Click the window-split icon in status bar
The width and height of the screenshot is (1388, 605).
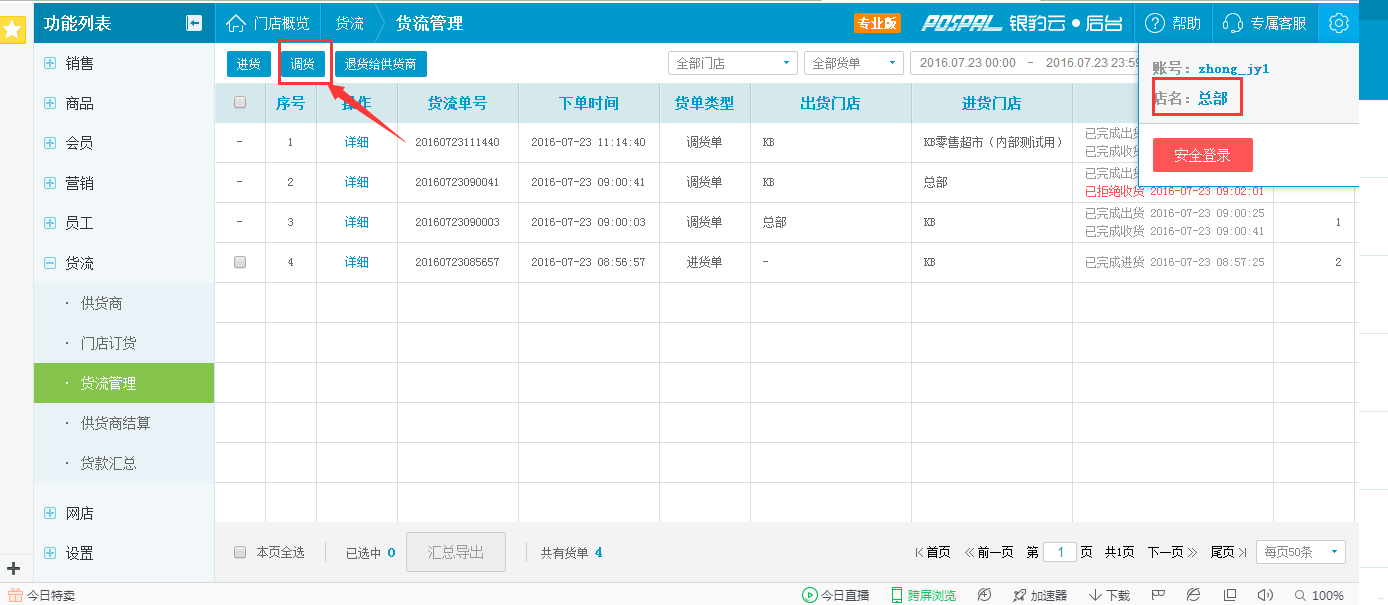[1230, 595]
